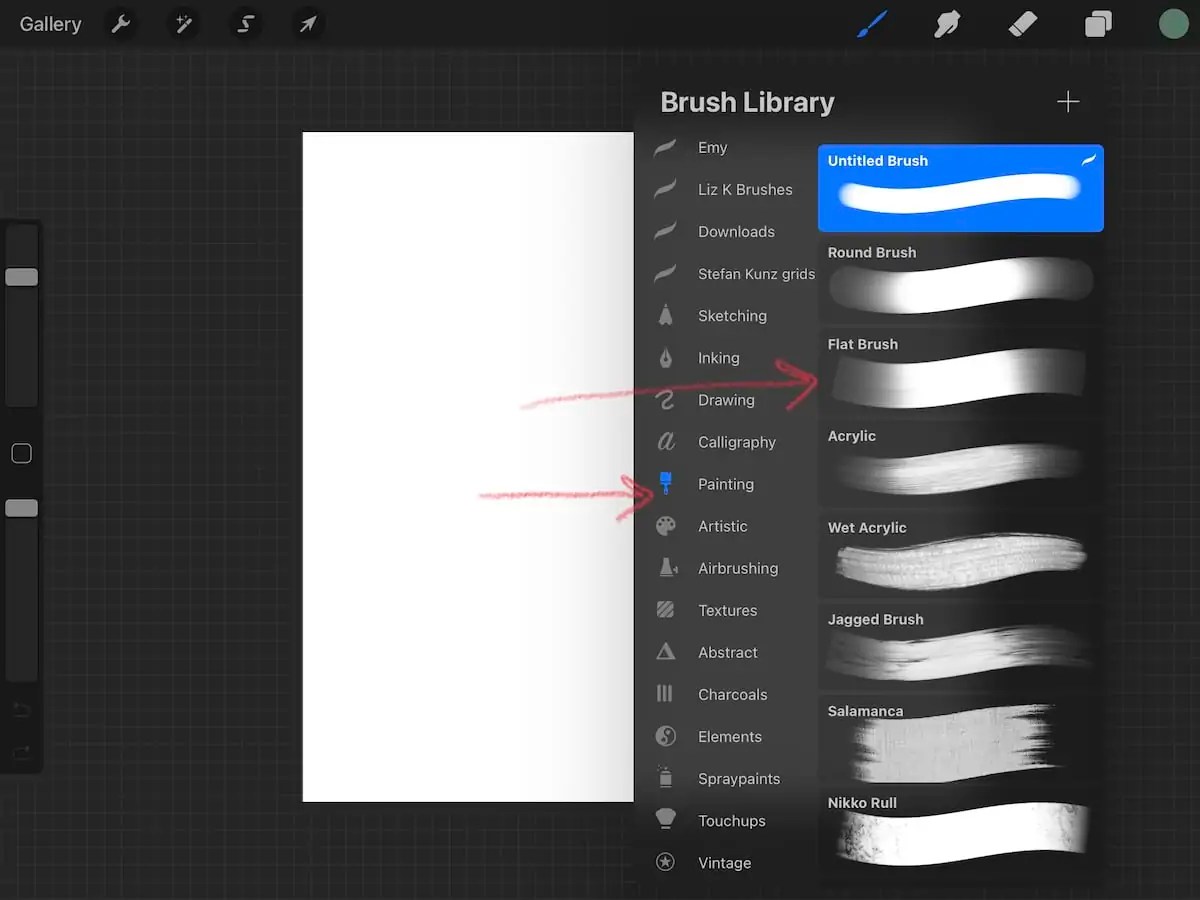Select the Transform arrow tool
The height and width of the screenshot is (900, 1200).
(x=307, y=24)
